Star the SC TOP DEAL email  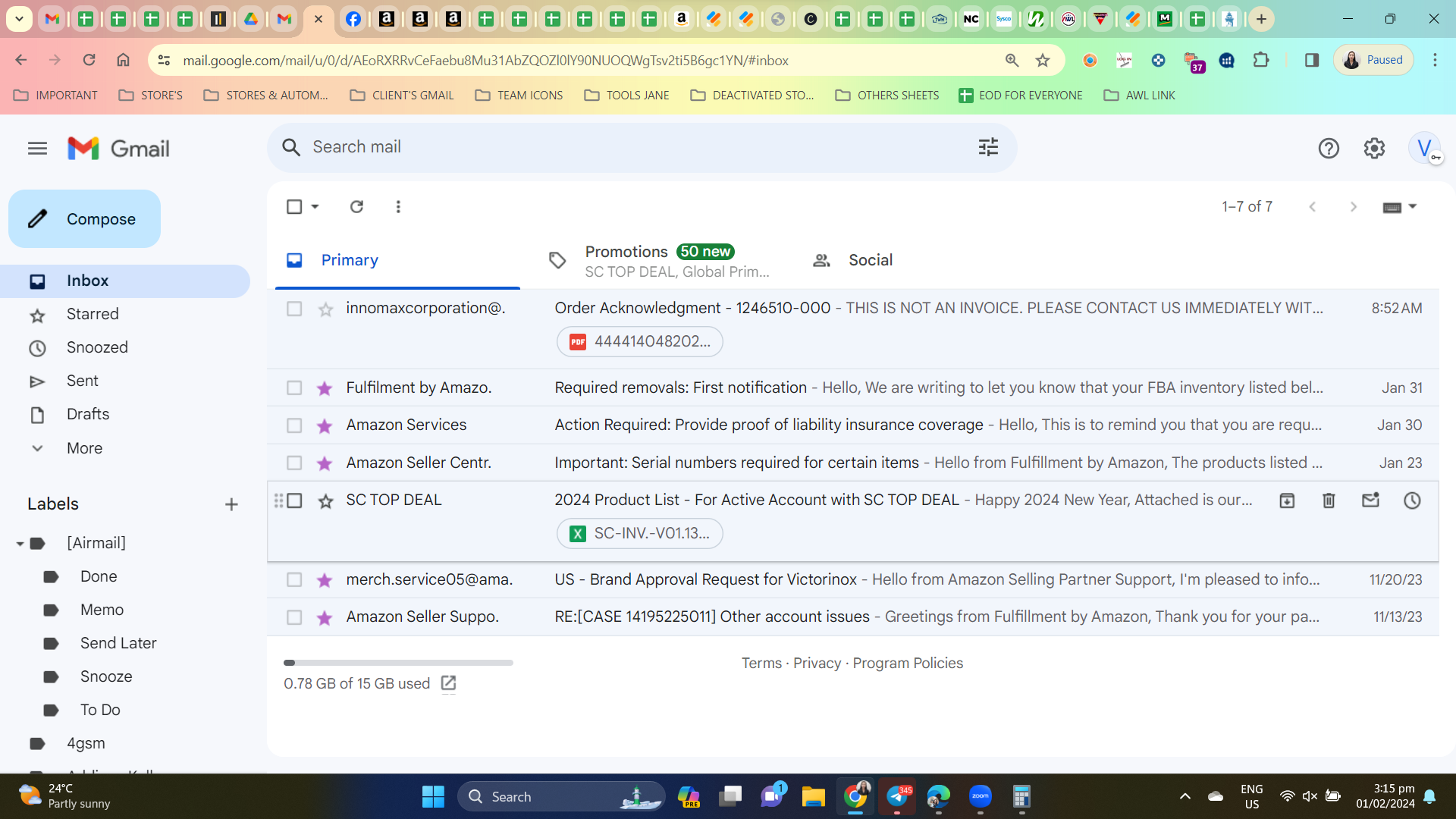click(325, 500)
